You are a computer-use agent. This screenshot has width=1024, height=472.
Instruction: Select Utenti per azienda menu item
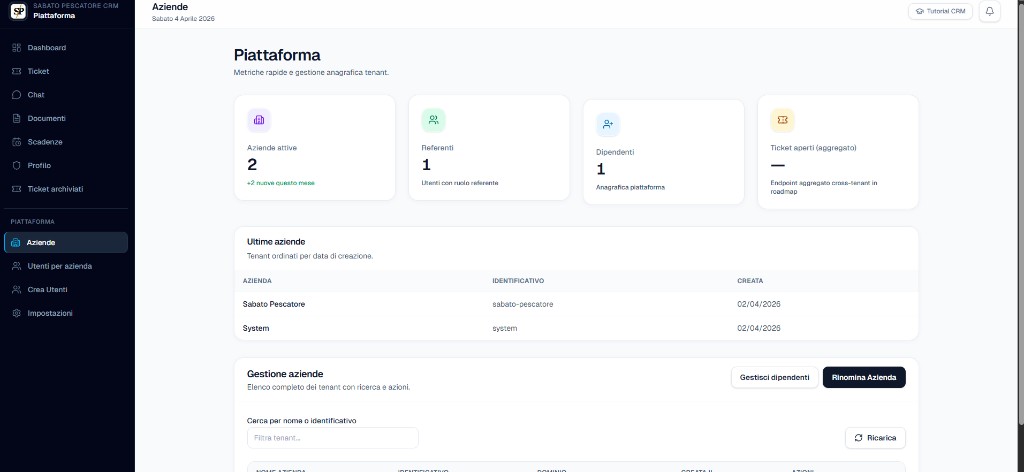[x=59, y=266]
